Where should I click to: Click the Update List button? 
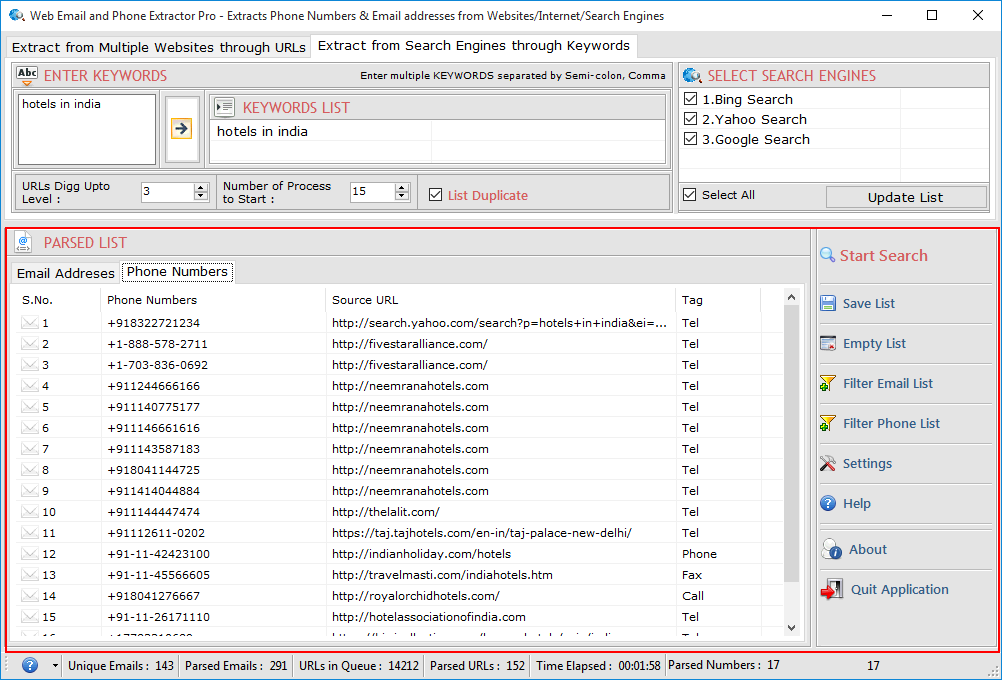click(906, 197)
